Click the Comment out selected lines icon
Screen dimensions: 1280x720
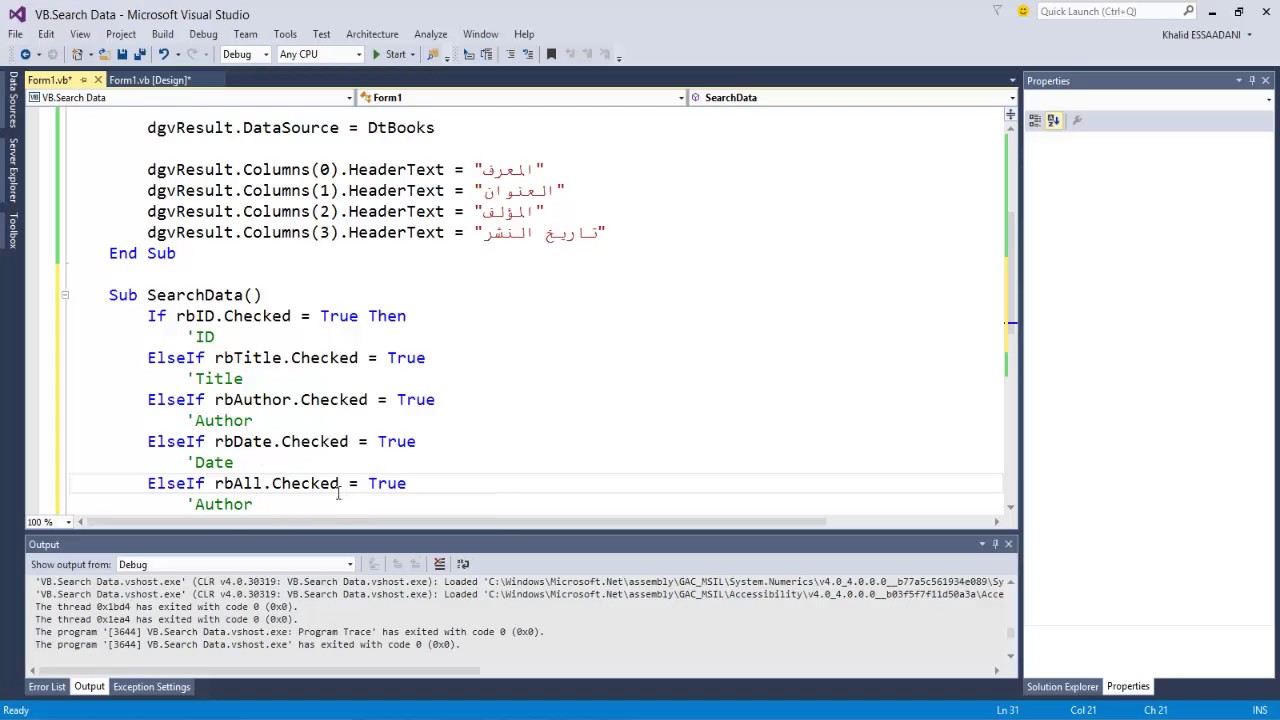(x=510, y=54)
